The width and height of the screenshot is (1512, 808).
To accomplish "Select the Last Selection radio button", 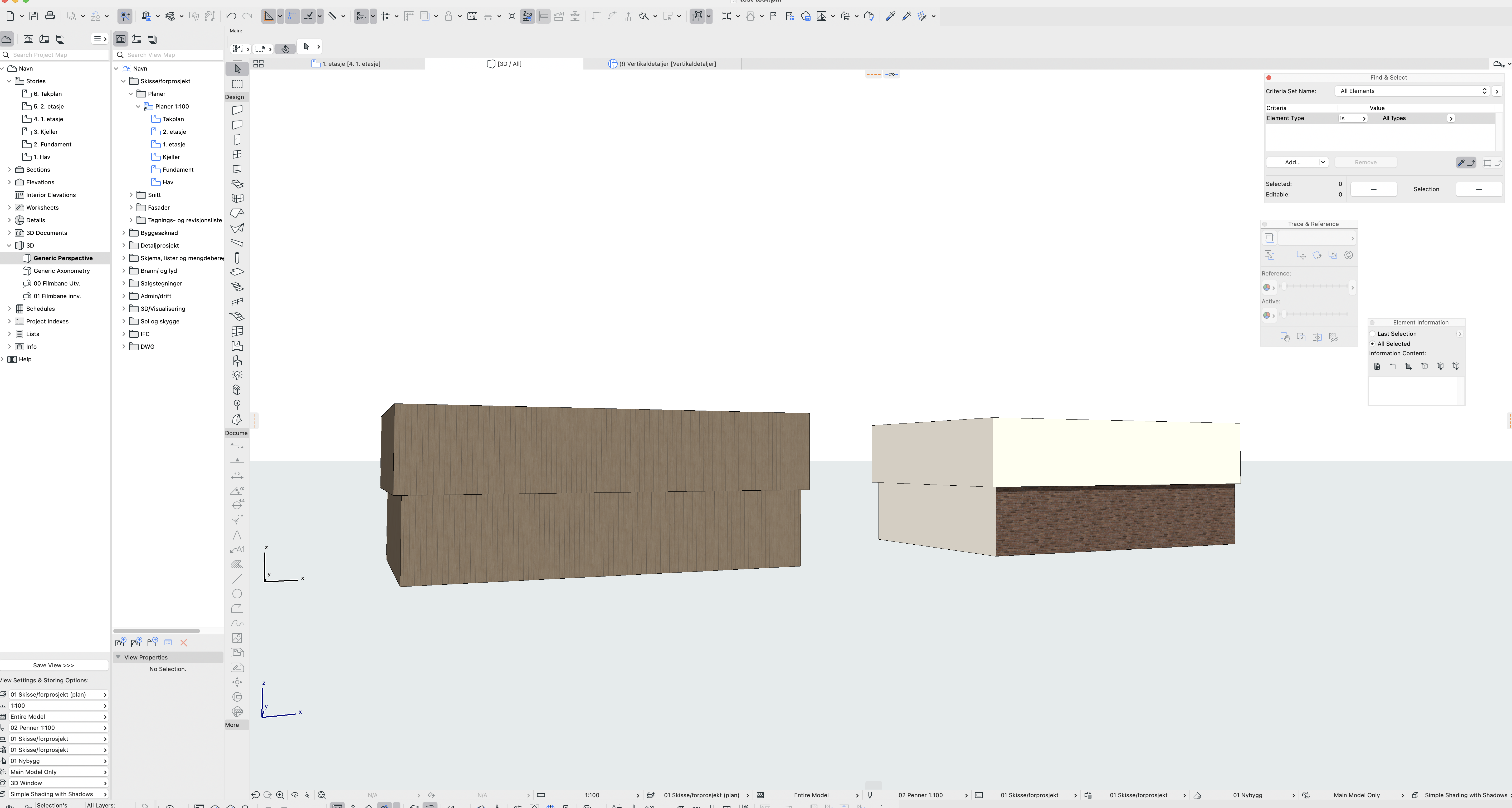I will pos(1372,334).
